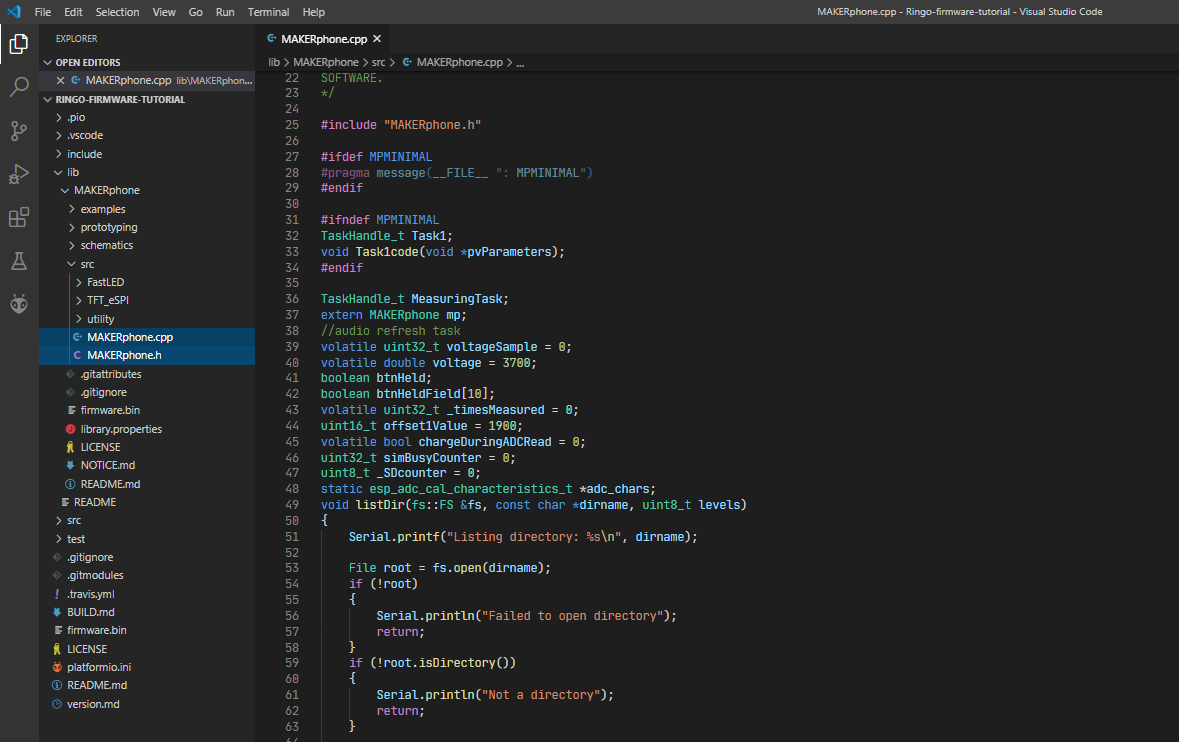Open the Help menu
This screenshot has width=1179, height=742.
[x=314, y=12]
